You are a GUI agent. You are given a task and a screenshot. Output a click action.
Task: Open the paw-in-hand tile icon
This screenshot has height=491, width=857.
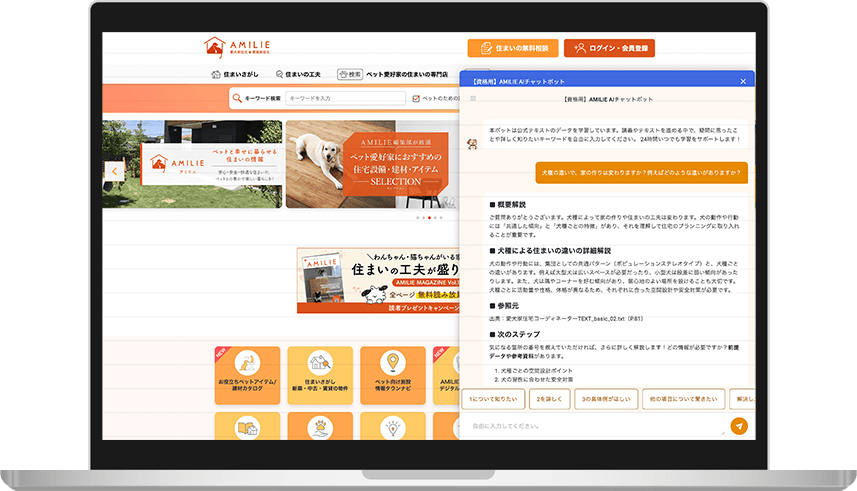320,428
